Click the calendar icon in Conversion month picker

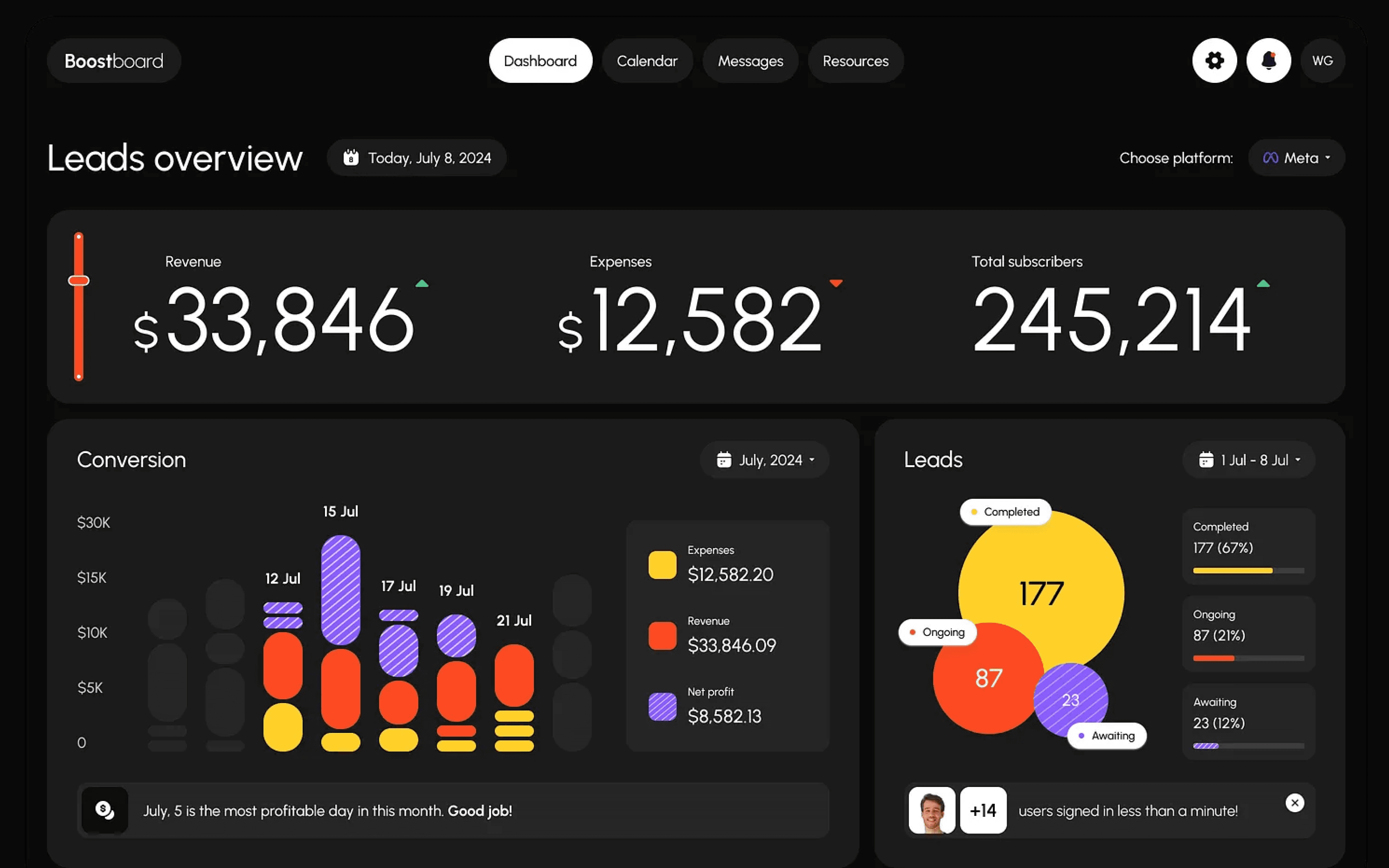pos(724,460)
